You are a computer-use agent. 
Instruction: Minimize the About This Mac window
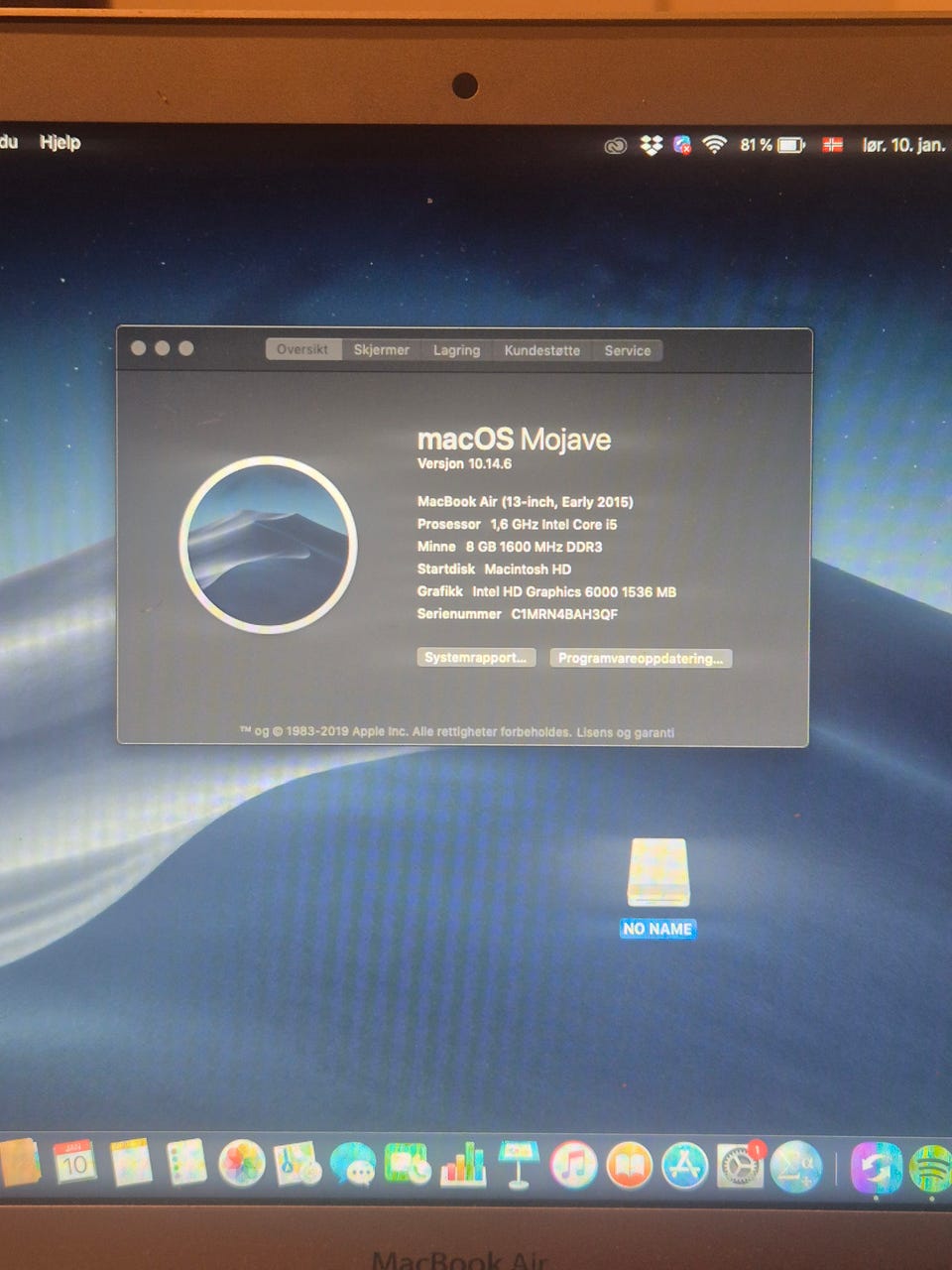click(162, 348)
